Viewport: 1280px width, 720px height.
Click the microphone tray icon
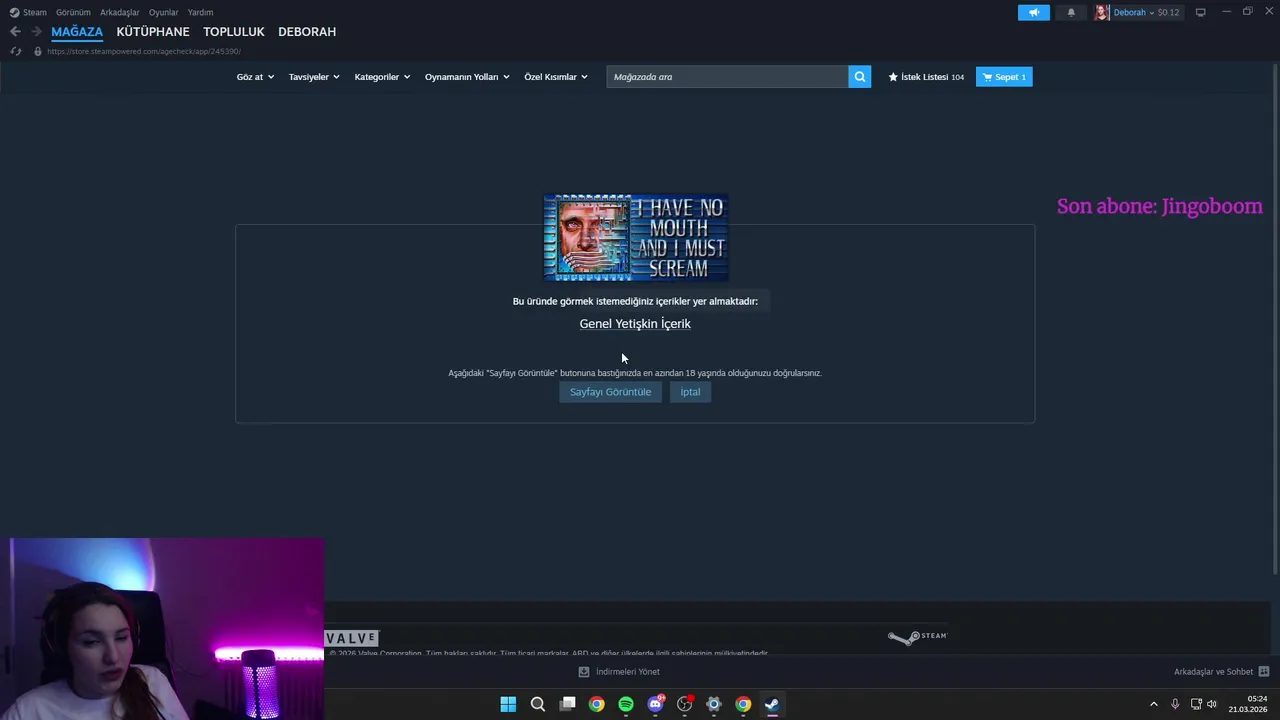(x=1175, y=704)
